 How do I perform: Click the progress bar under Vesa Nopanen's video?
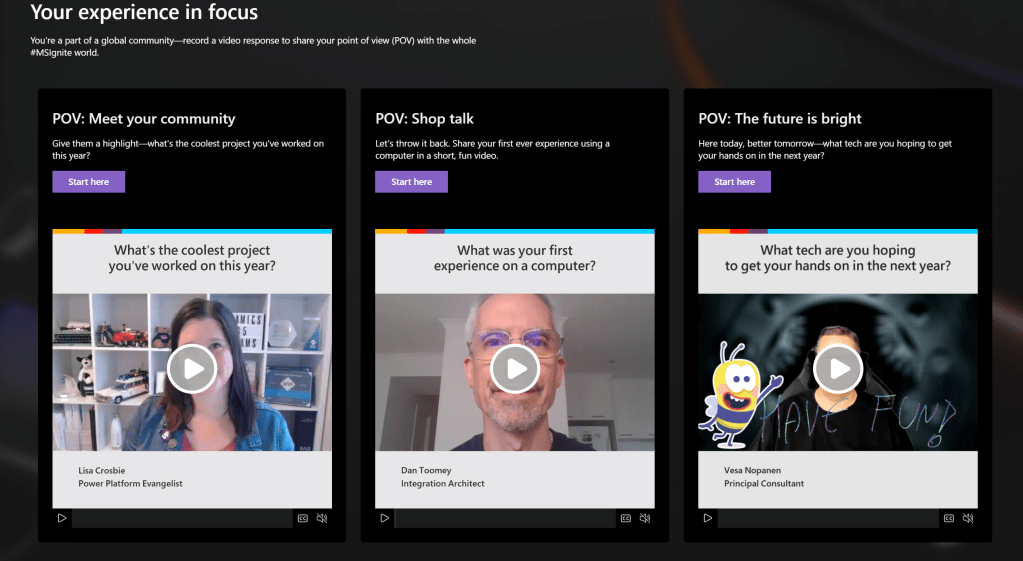click(827, 518)
